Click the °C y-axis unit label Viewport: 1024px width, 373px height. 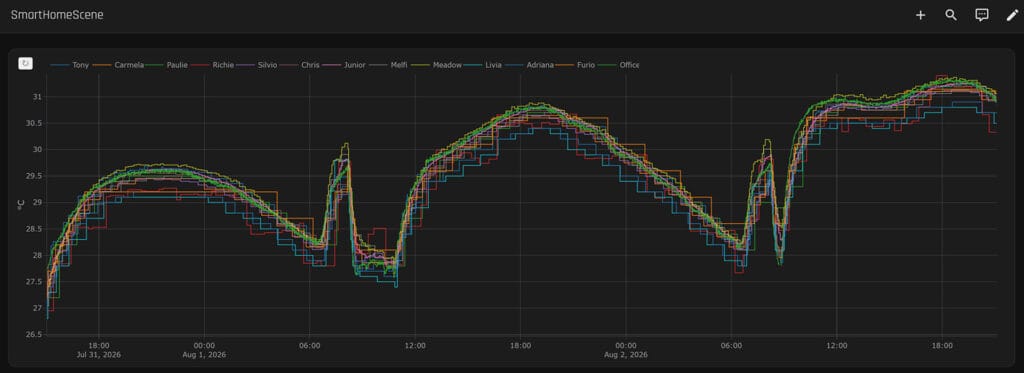[20, 205]
